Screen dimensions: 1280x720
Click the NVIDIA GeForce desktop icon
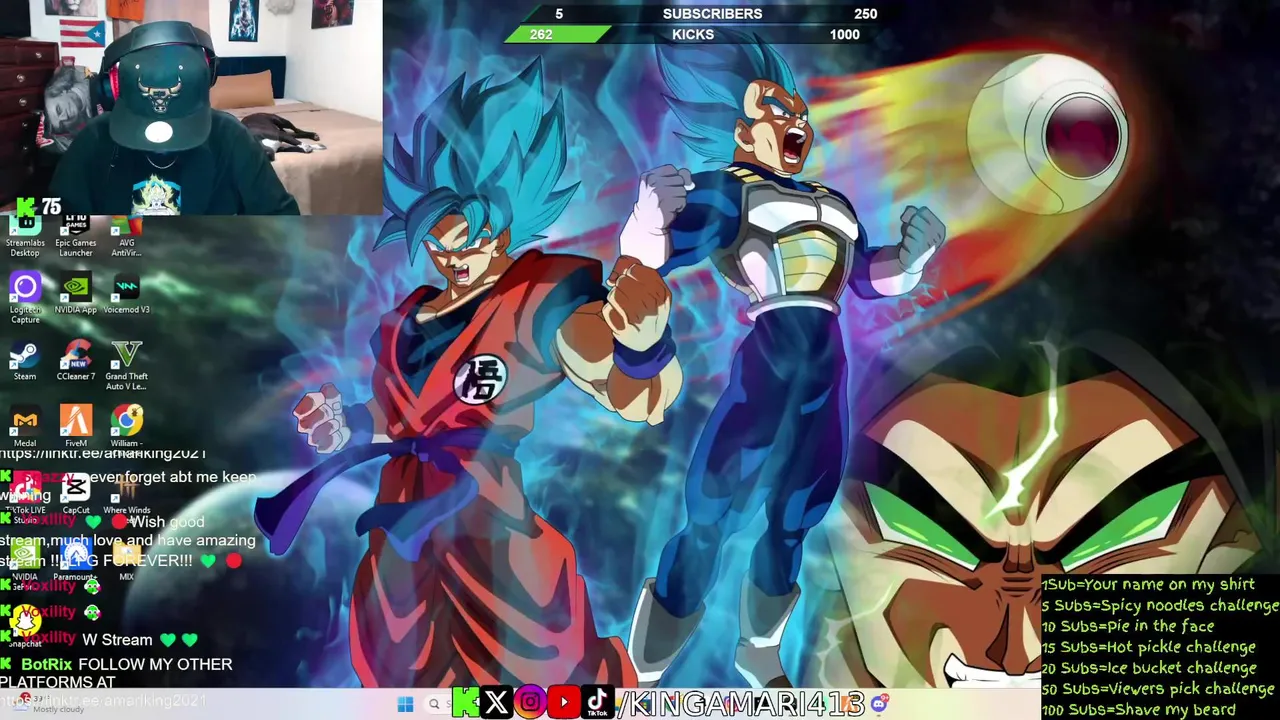tap(25, 562)
